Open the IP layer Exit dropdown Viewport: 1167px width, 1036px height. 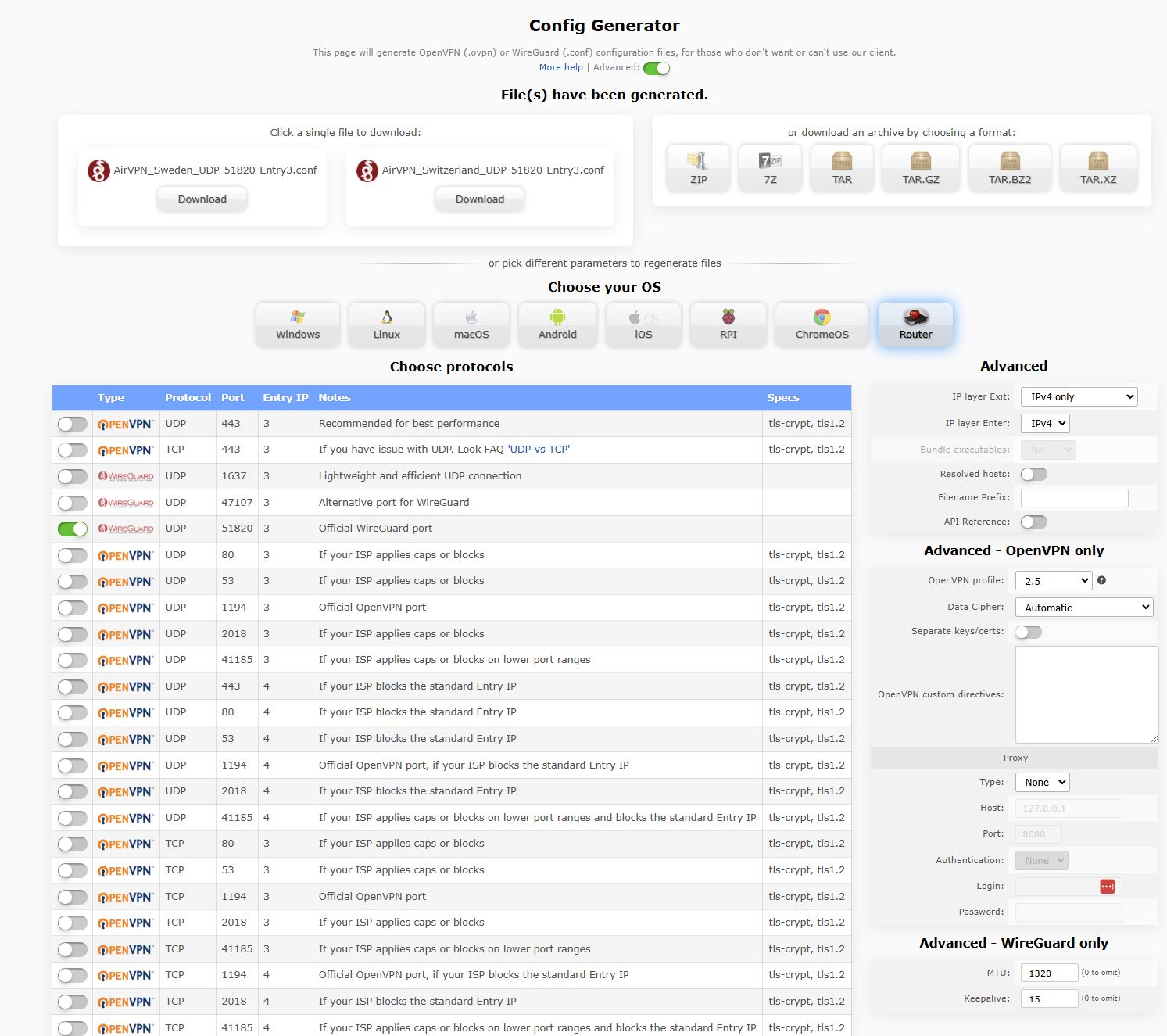[1079, 396]
